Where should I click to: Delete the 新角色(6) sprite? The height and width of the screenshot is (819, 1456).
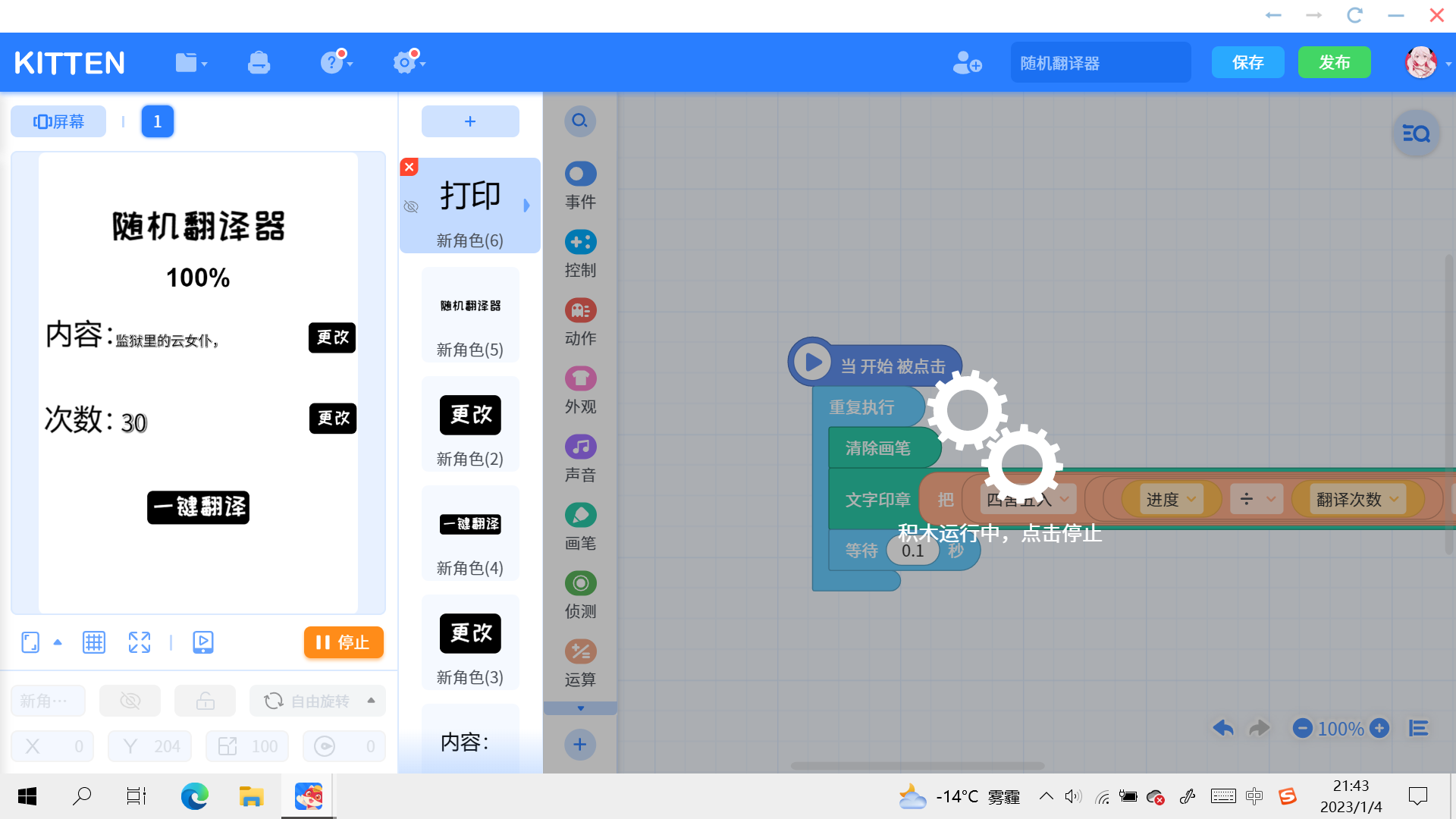[x=409, y=167]
